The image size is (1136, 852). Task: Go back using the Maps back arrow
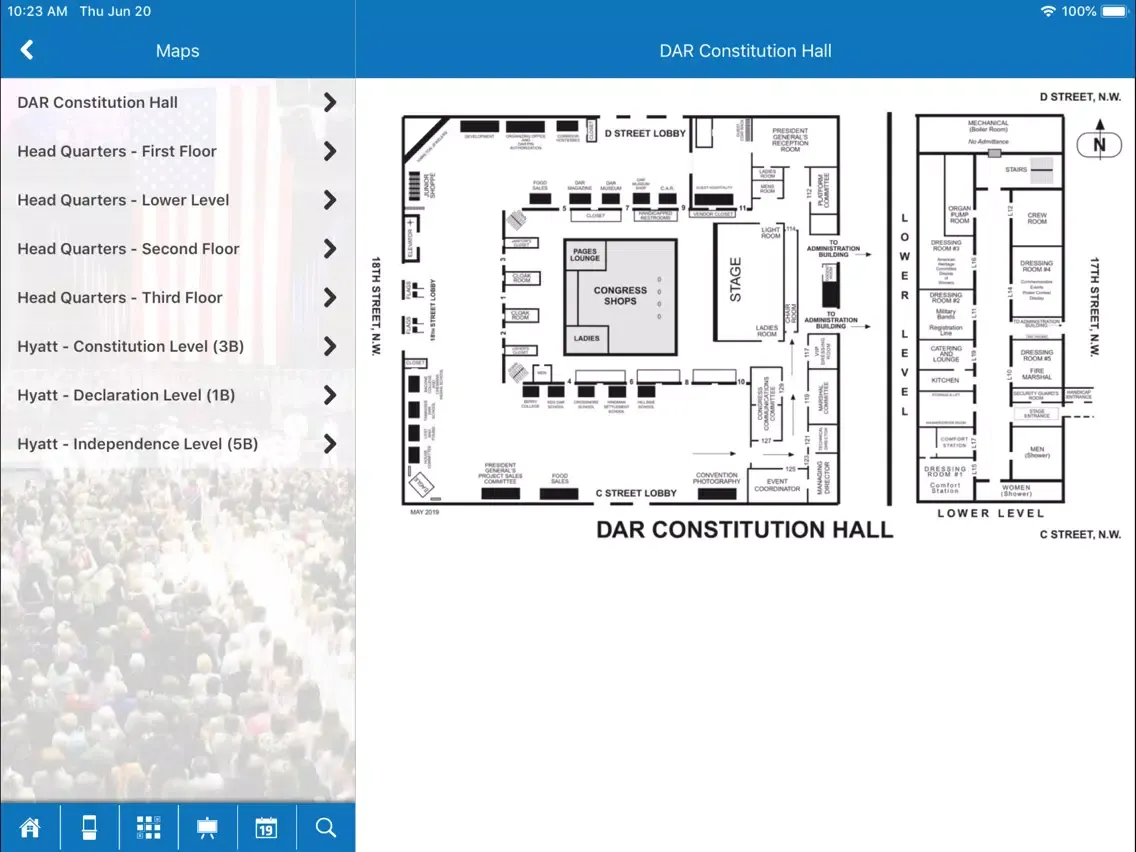point(27,50)
